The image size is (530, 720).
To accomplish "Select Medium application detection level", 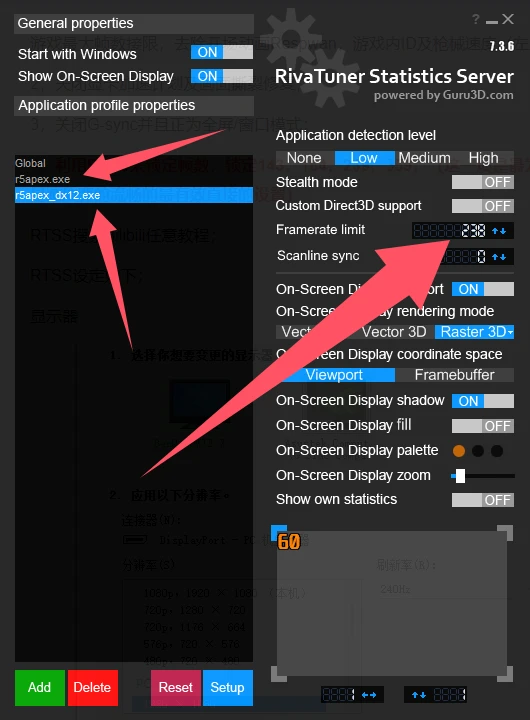I will pos(424,158).
